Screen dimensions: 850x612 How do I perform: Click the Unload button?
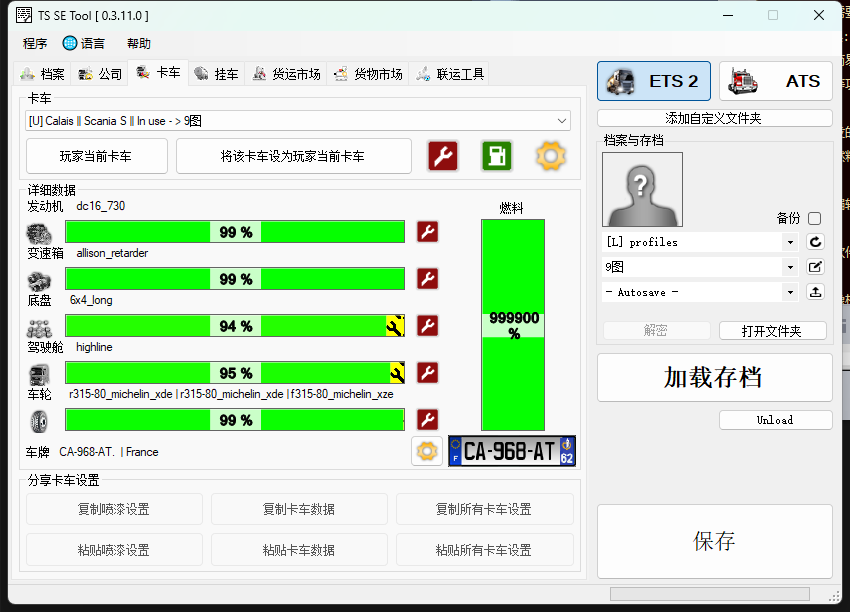click(x=775, y=420)
